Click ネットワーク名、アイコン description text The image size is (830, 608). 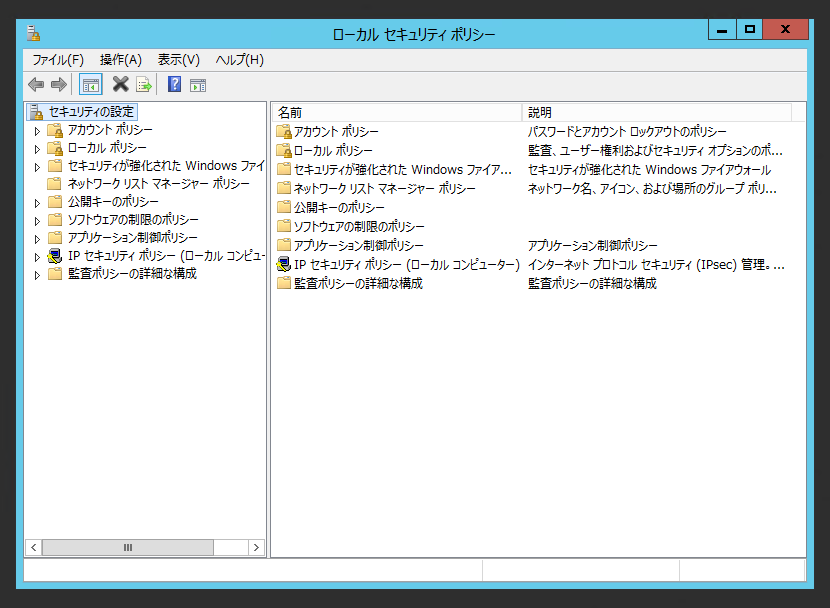(652, 188)
